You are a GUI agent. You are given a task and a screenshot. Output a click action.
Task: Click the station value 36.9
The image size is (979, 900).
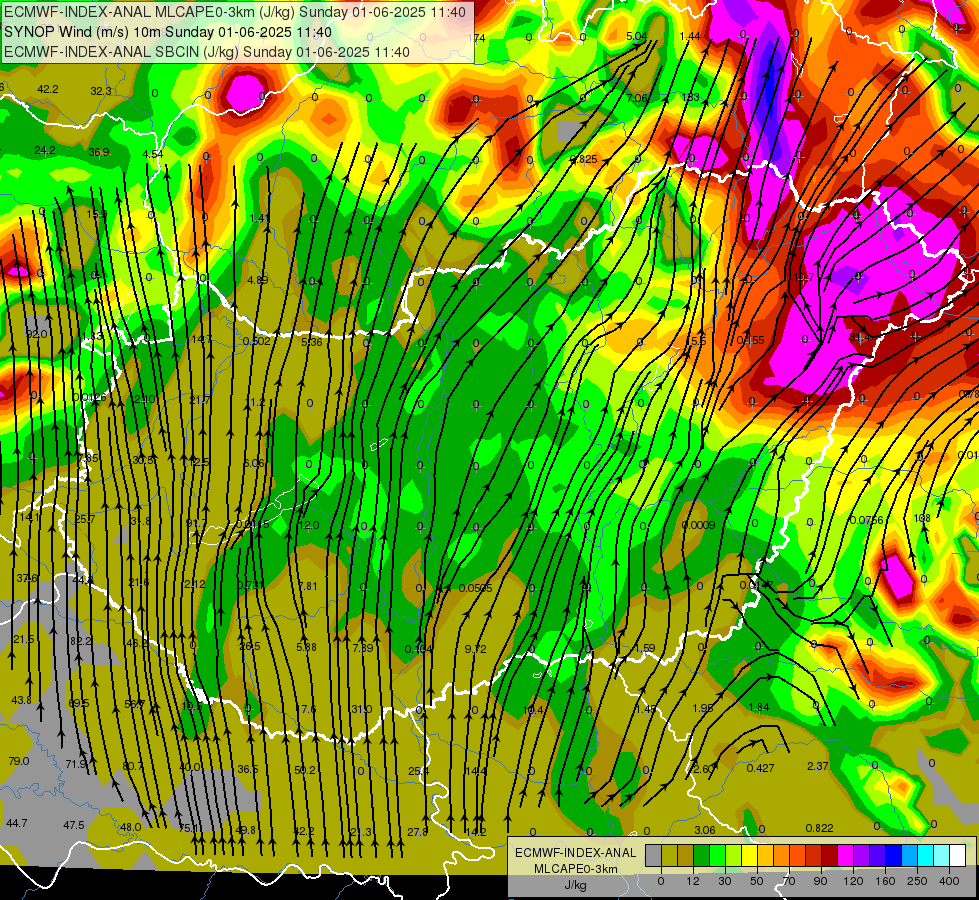[99, 152]
